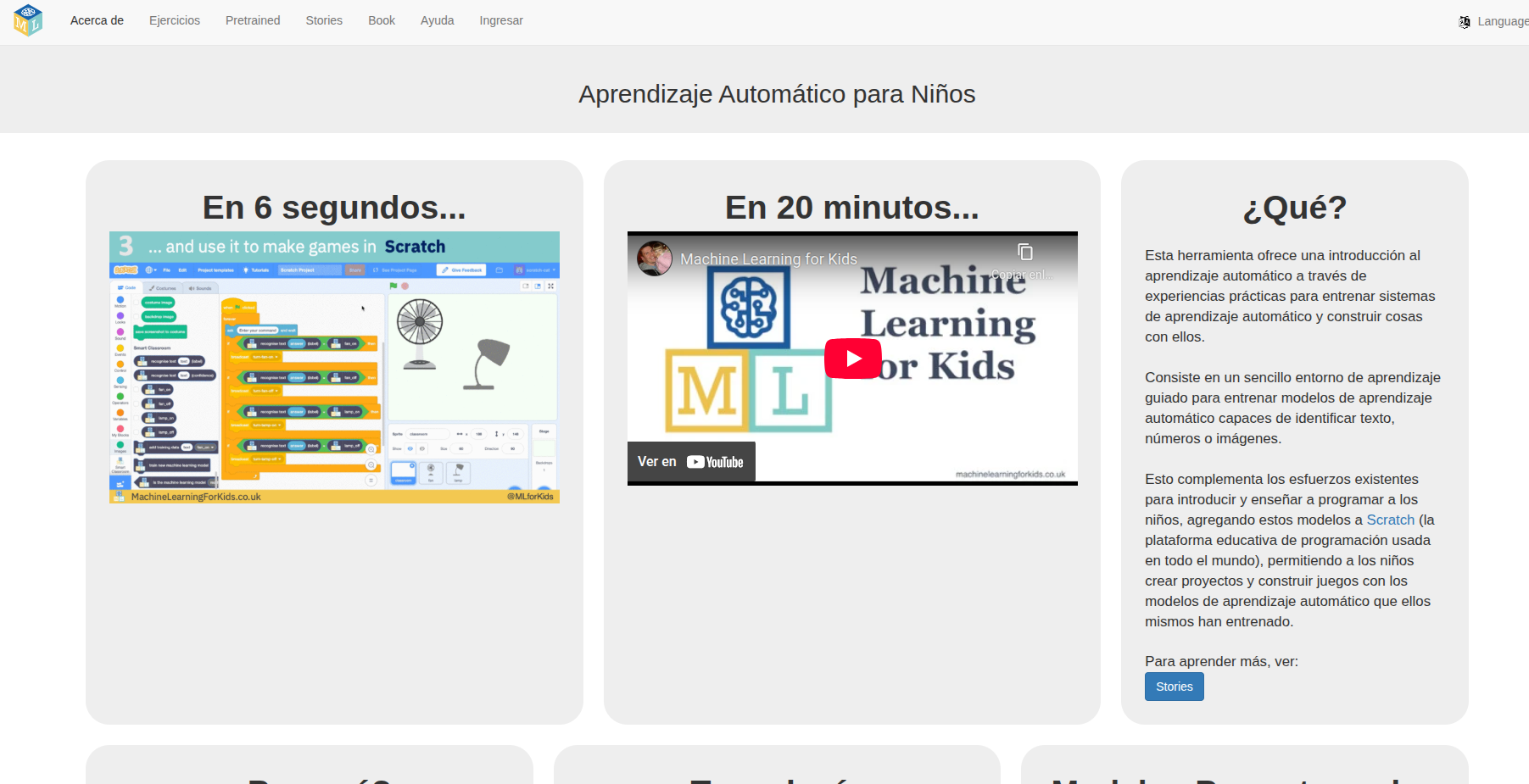
Task: Click the Aprendizaje Automático para Niños title
Action: (777, 94)
